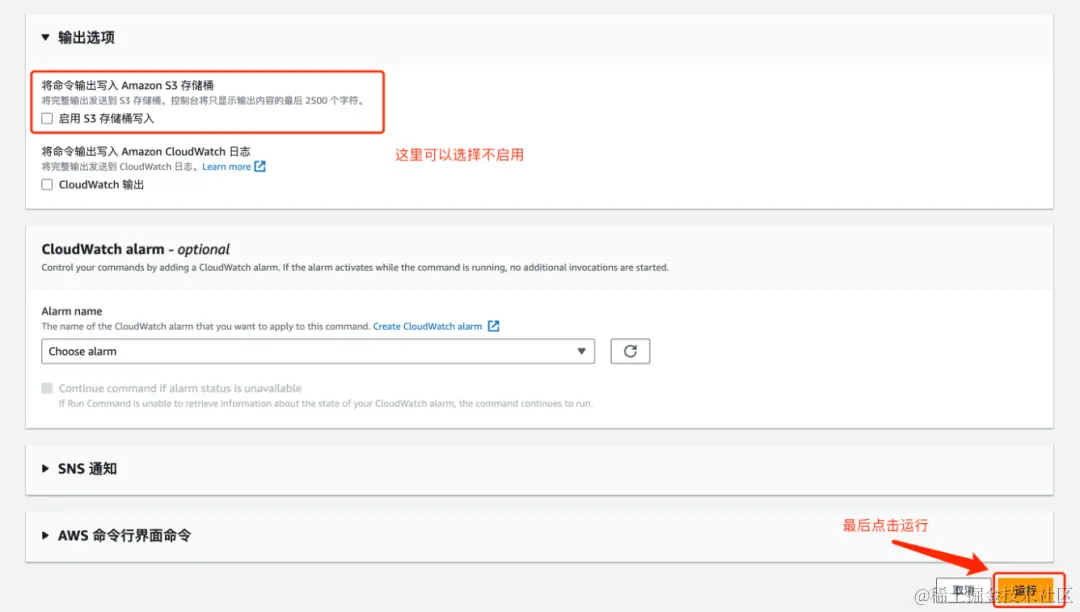Screen dimensions: 1080x612
Task: Collapse the 输出选项 section
Action: pyautogui.click(x=45, y=37)
